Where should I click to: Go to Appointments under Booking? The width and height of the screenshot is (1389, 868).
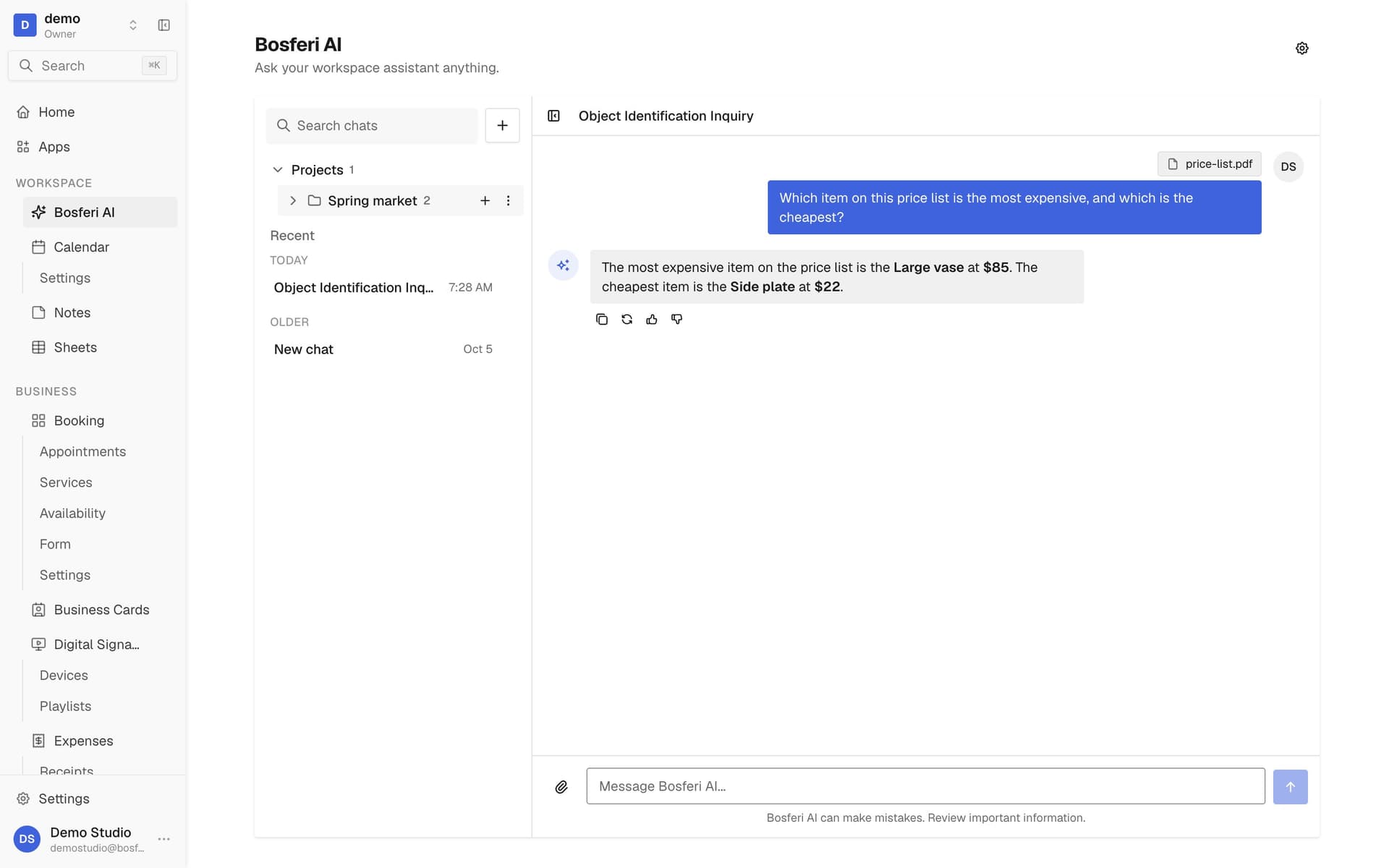82,452
